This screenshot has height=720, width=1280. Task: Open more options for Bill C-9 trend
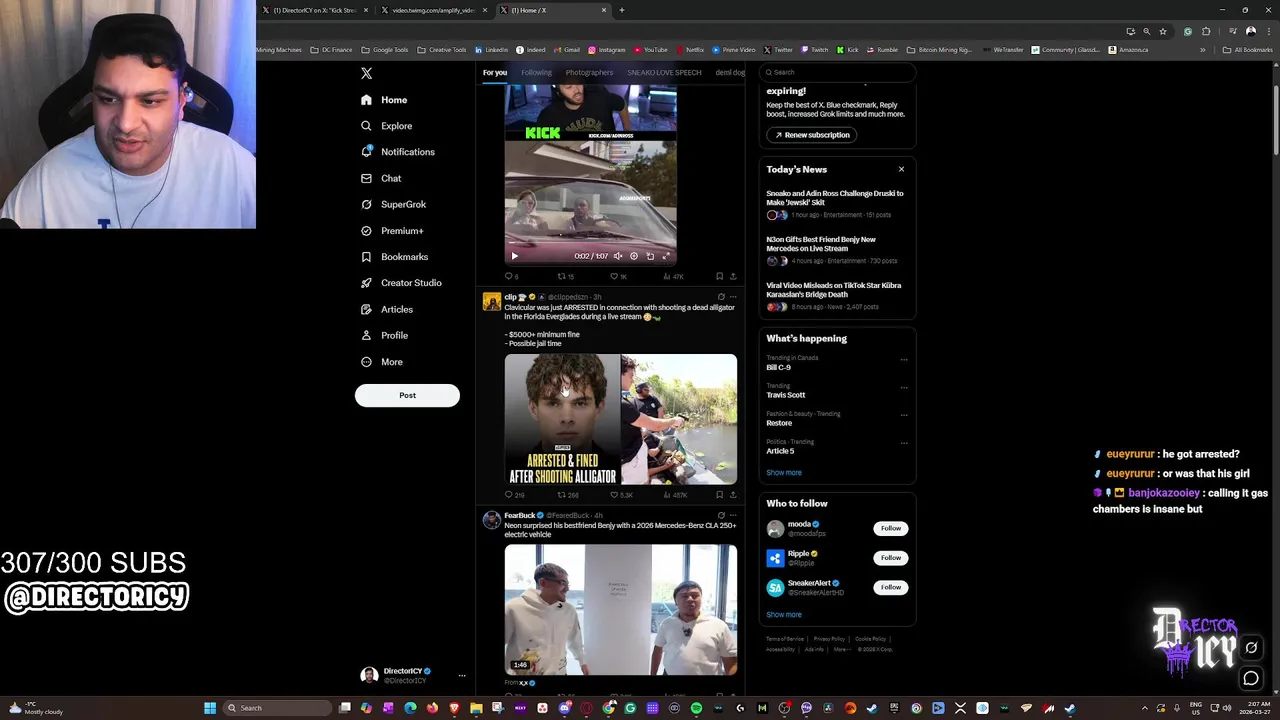pyautogui.click(x=904, y=359)
